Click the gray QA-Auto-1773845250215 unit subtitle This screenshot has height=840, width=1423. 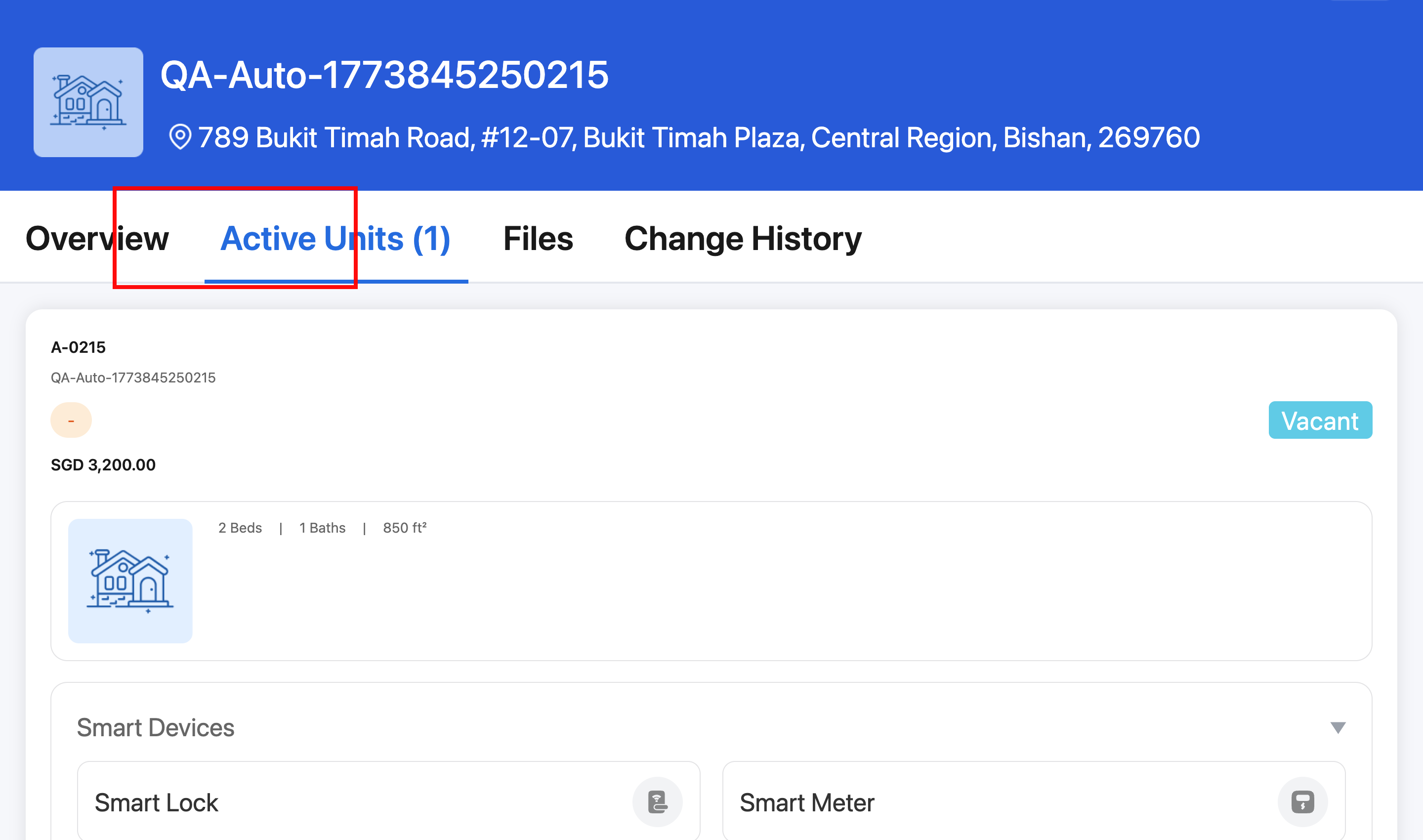(x=133, y=378)
